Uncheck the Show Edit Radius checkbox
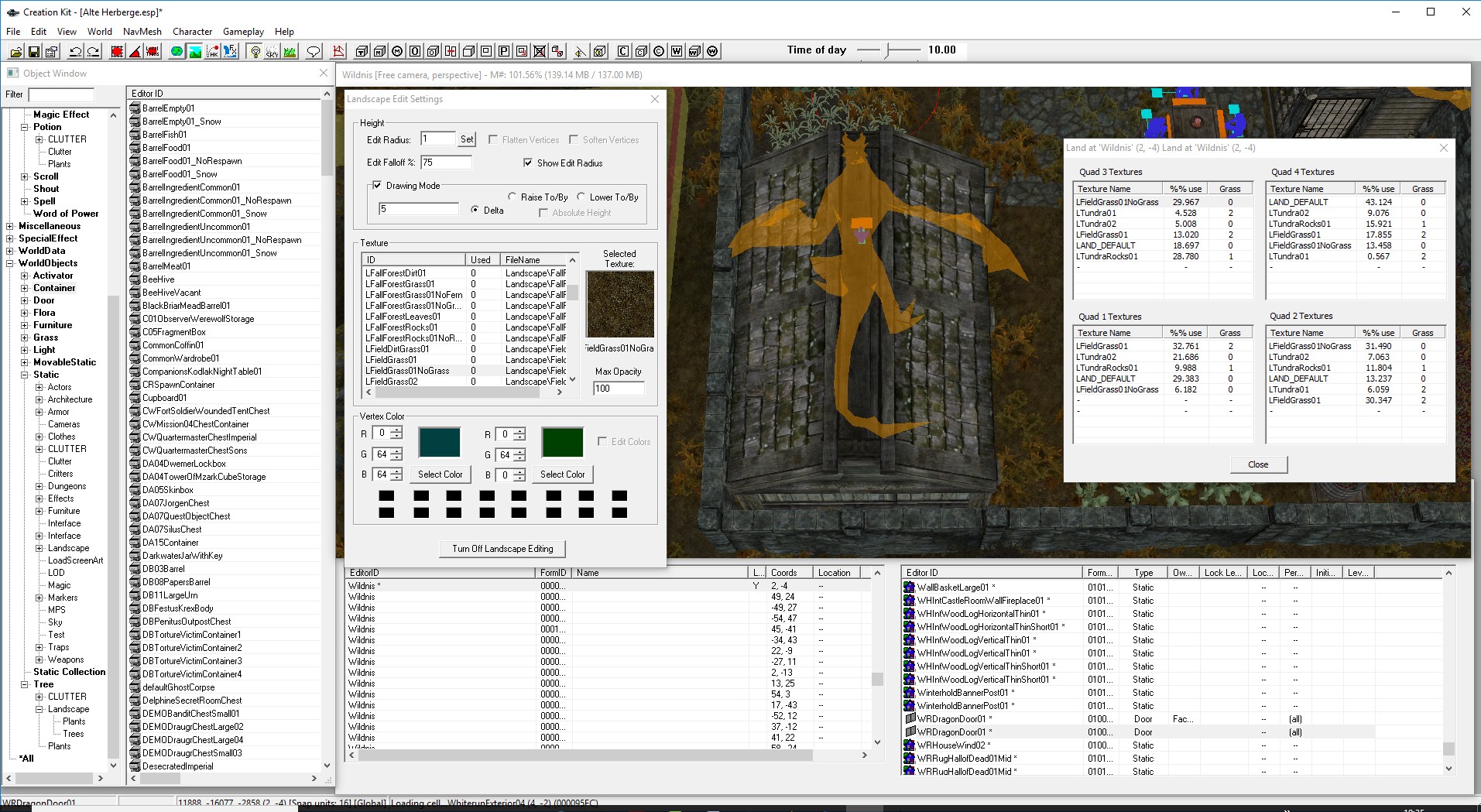 tap(528, 163)
